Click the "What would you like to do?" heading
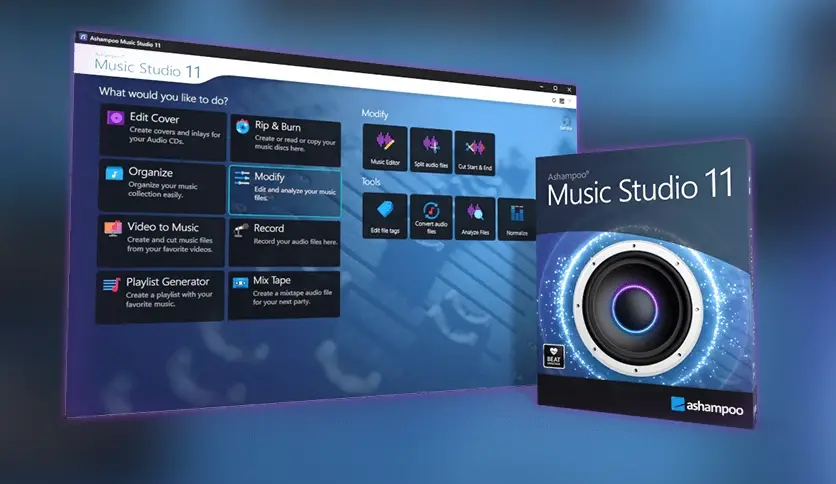The image size is (836, 484). (164, 95)
